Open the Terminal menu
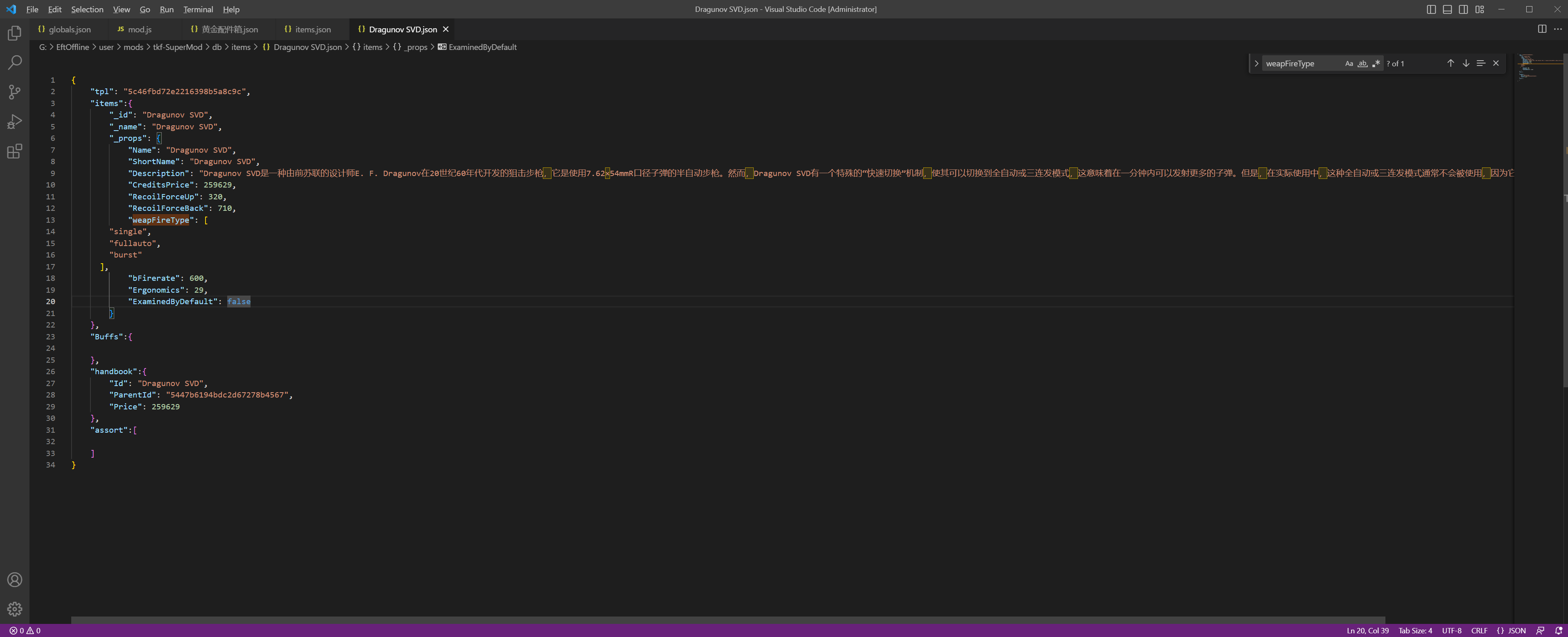 click(x=198, y=9)
